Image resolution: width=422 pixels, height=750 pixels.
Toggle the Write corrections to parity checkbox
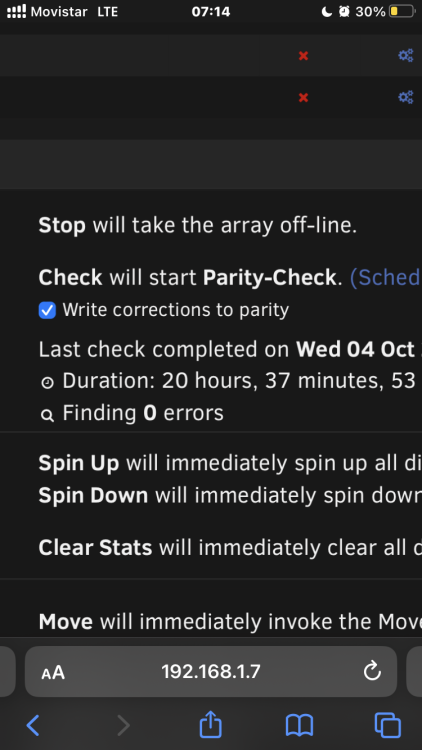coord(47,310)
